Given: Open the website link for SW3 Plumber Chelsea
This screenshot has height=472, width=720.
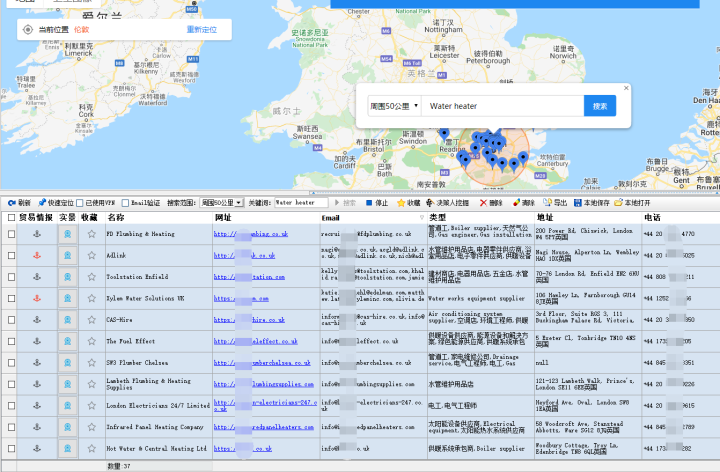Looking at the screenshot, I should click(262, 363).
